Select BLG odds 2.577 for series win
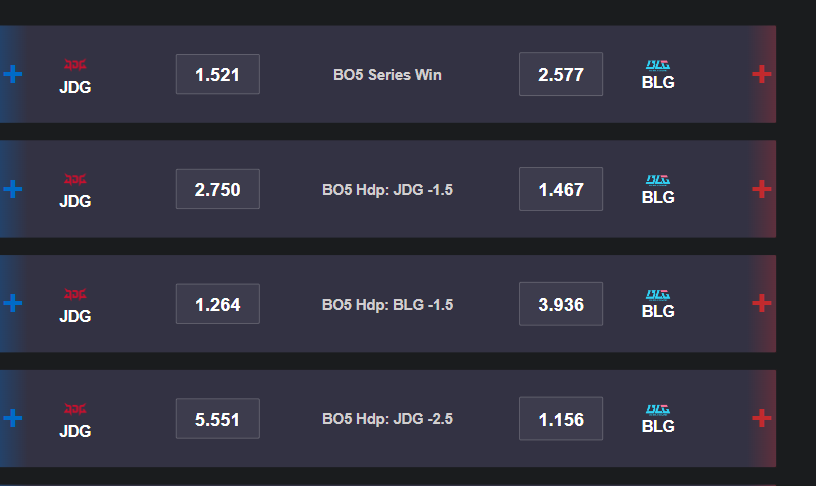 pos(561,74)
